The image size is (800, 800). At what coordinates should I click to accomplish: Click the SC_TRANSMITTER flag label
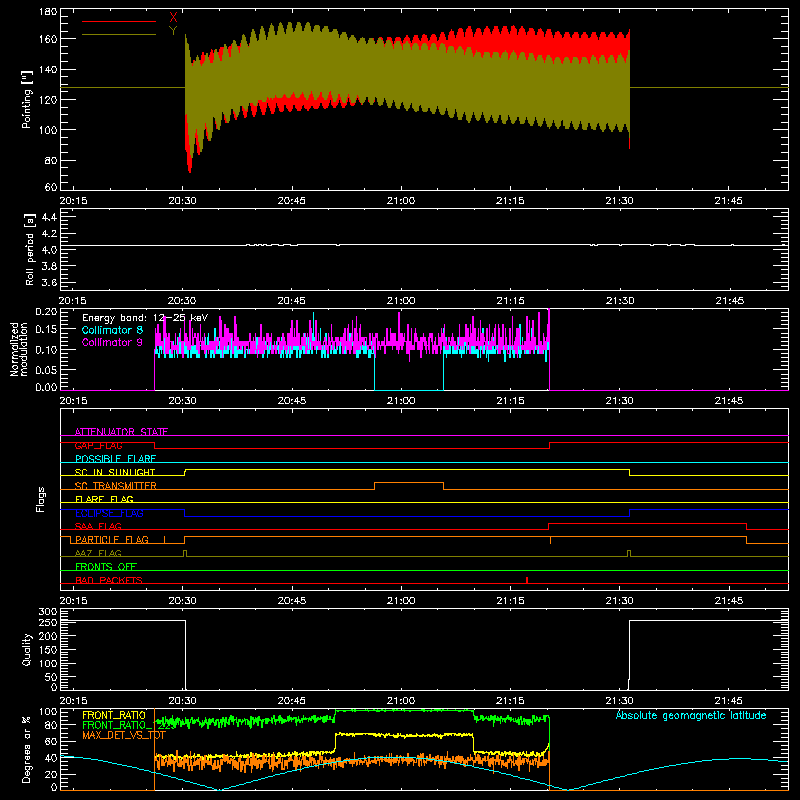[116, 486]
